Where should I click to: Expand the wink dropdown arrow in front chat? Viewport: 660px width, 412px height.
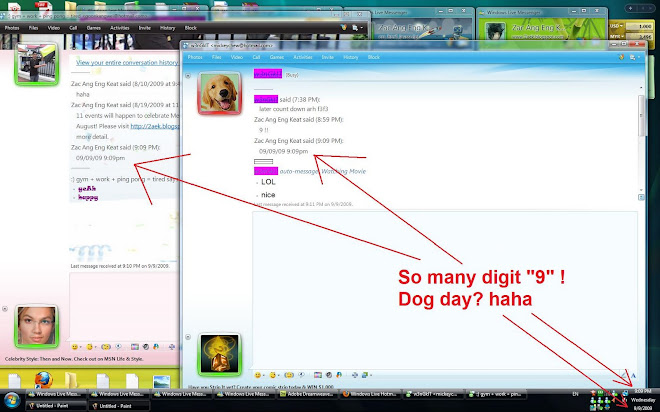click(279, 375)
